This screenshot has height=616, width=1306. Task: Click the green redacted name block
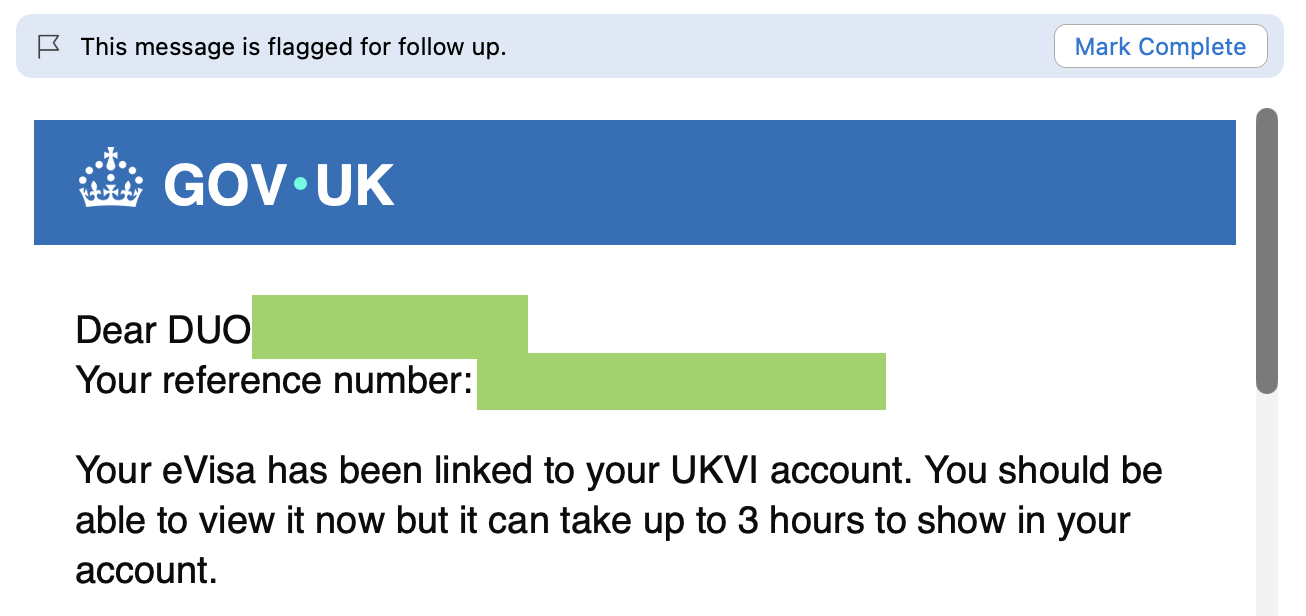389,326
